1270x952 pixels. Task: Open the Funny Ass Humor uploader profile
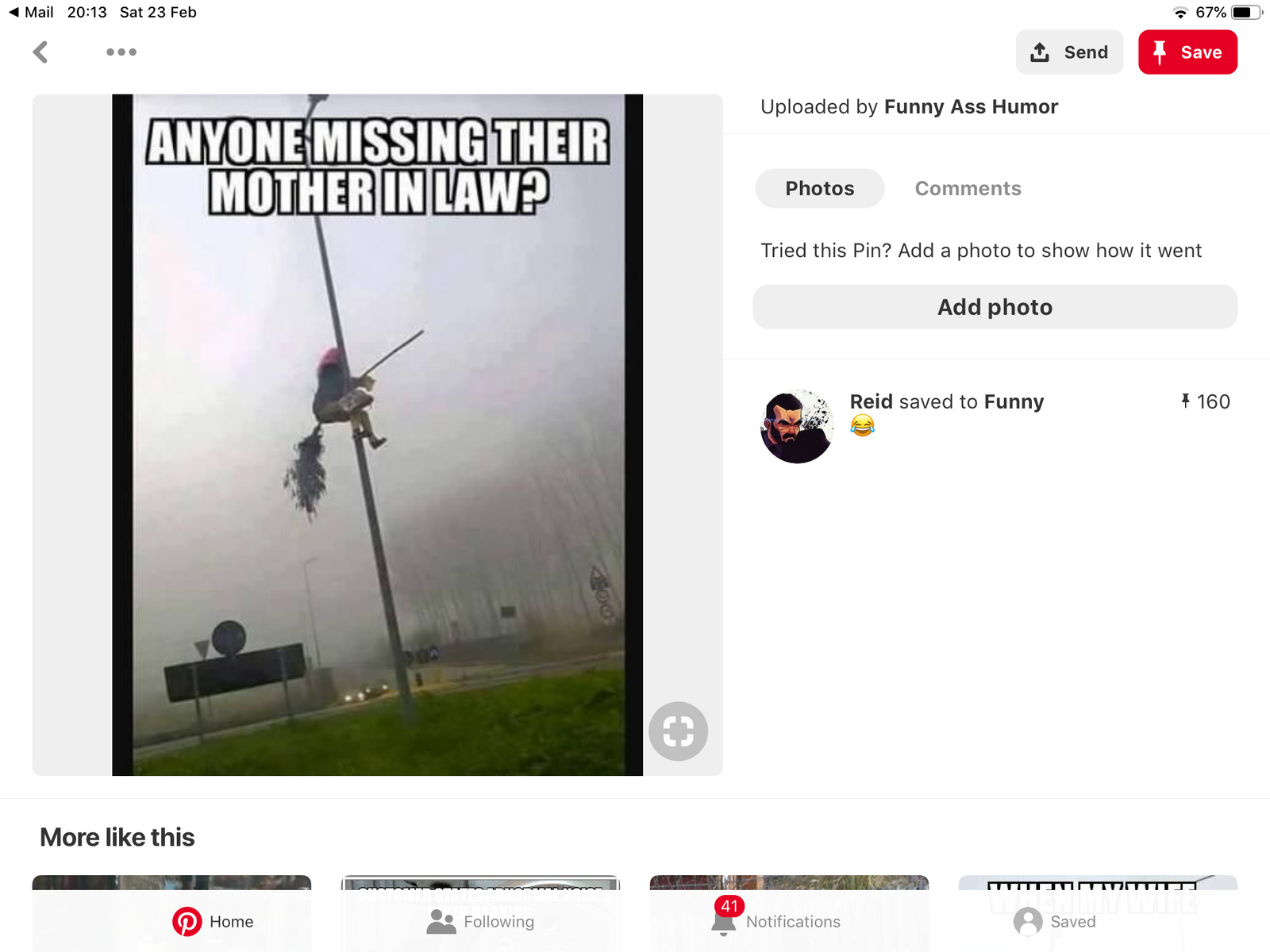(971, 107)
